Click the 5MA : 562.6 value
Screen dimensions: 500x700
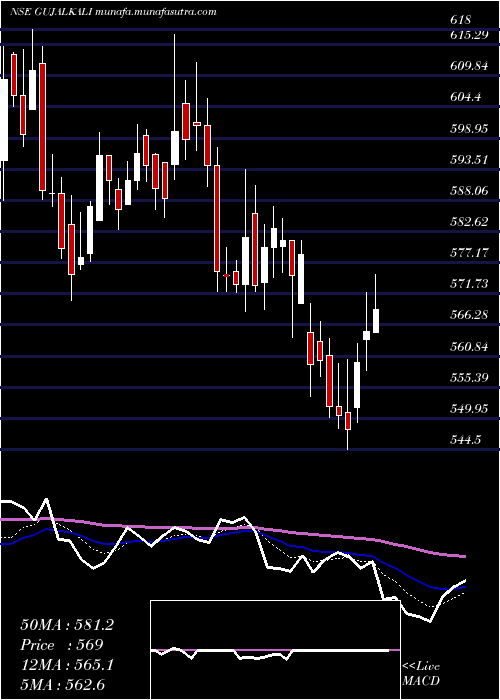click(x=62, y=685)
